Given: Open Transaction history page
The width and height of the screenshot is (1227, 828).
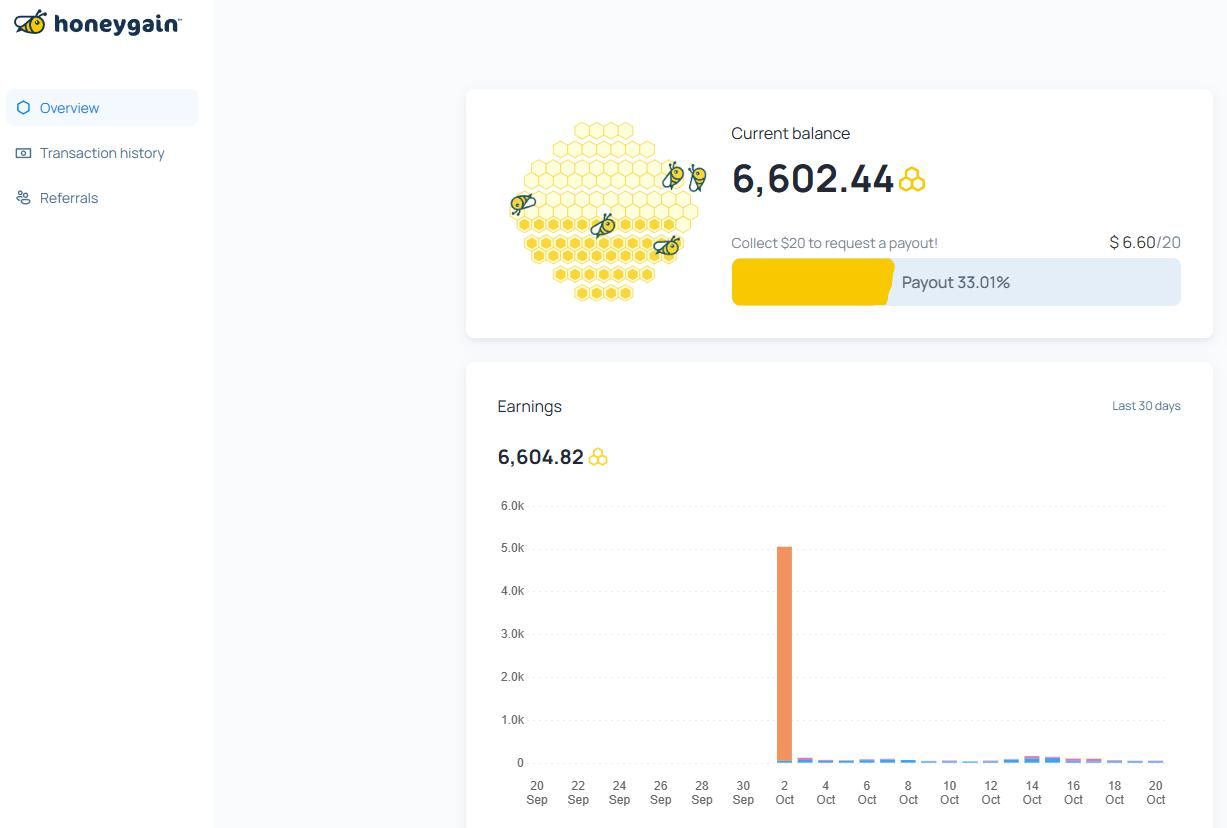Looking at the screenshot, I should [x=102, y=153].
